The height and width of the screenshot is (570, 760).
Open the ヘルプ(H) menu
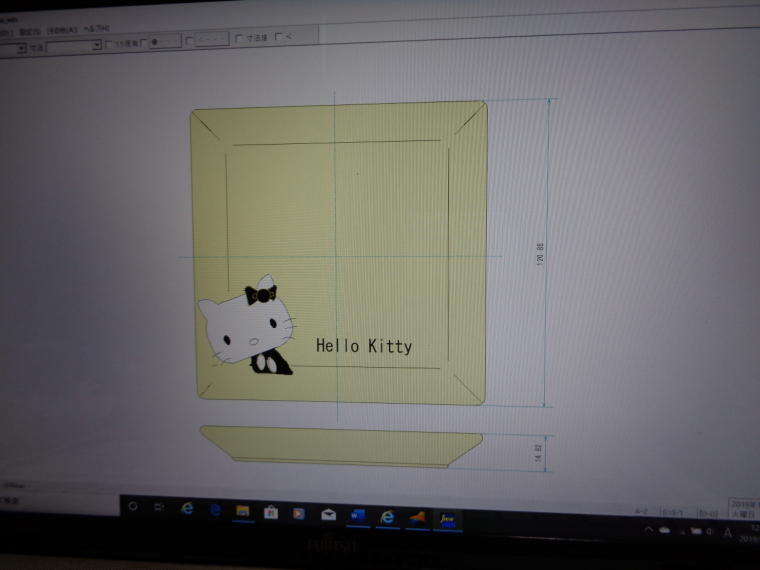coord(97,29)
